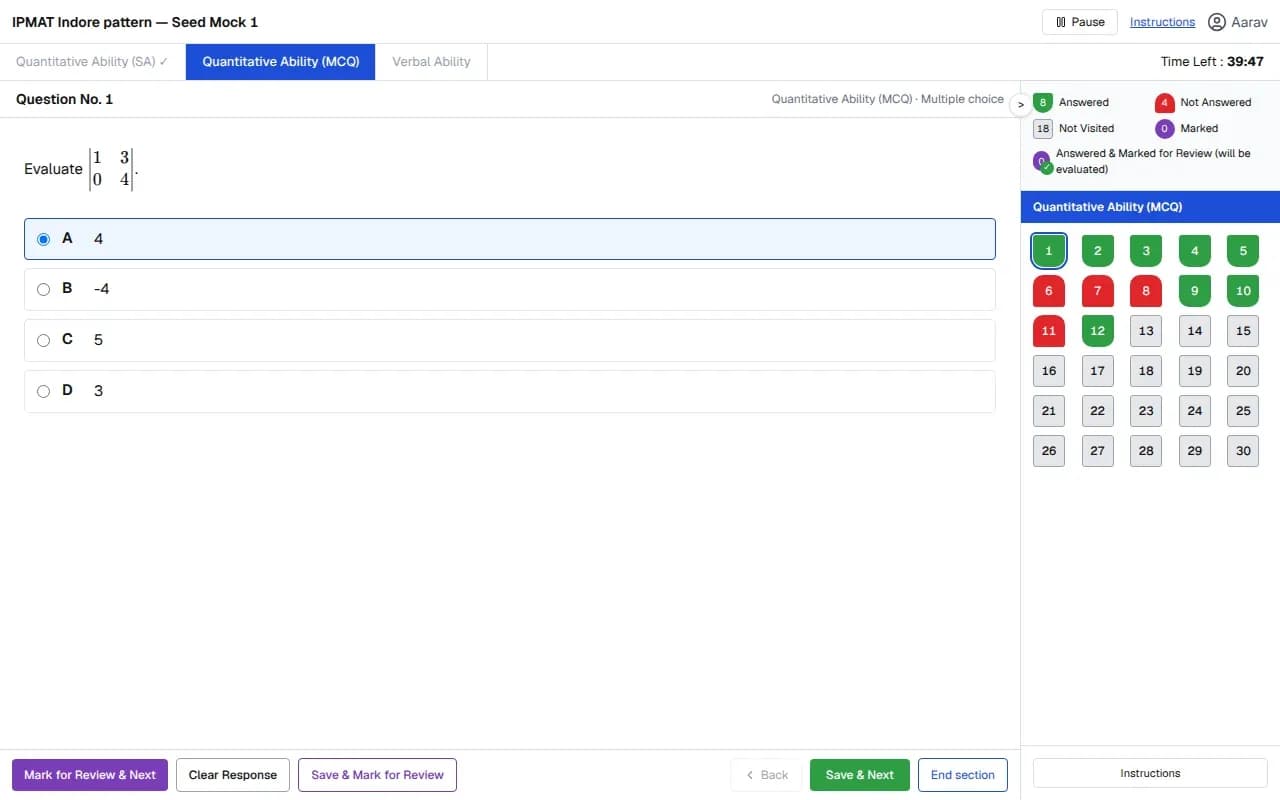Click the Answered & Marked for Review badge

(x=1042, y=162)
